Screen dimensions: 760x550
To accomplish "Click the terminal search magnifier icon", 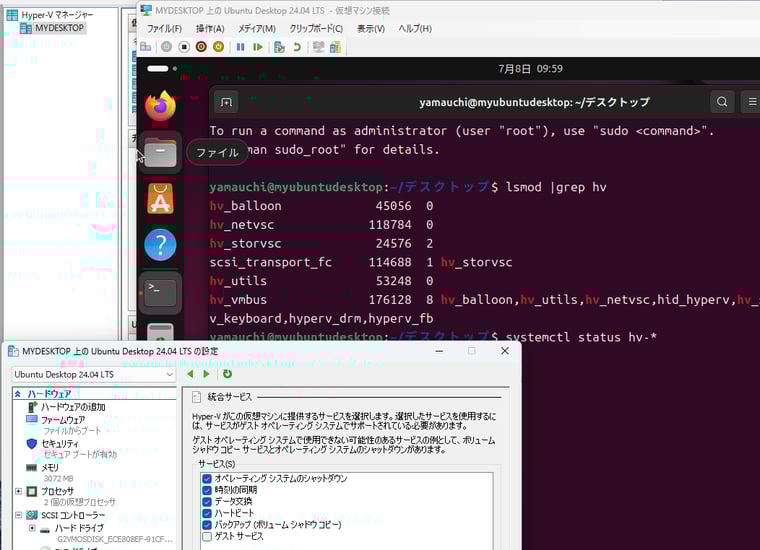I will 722,102.
